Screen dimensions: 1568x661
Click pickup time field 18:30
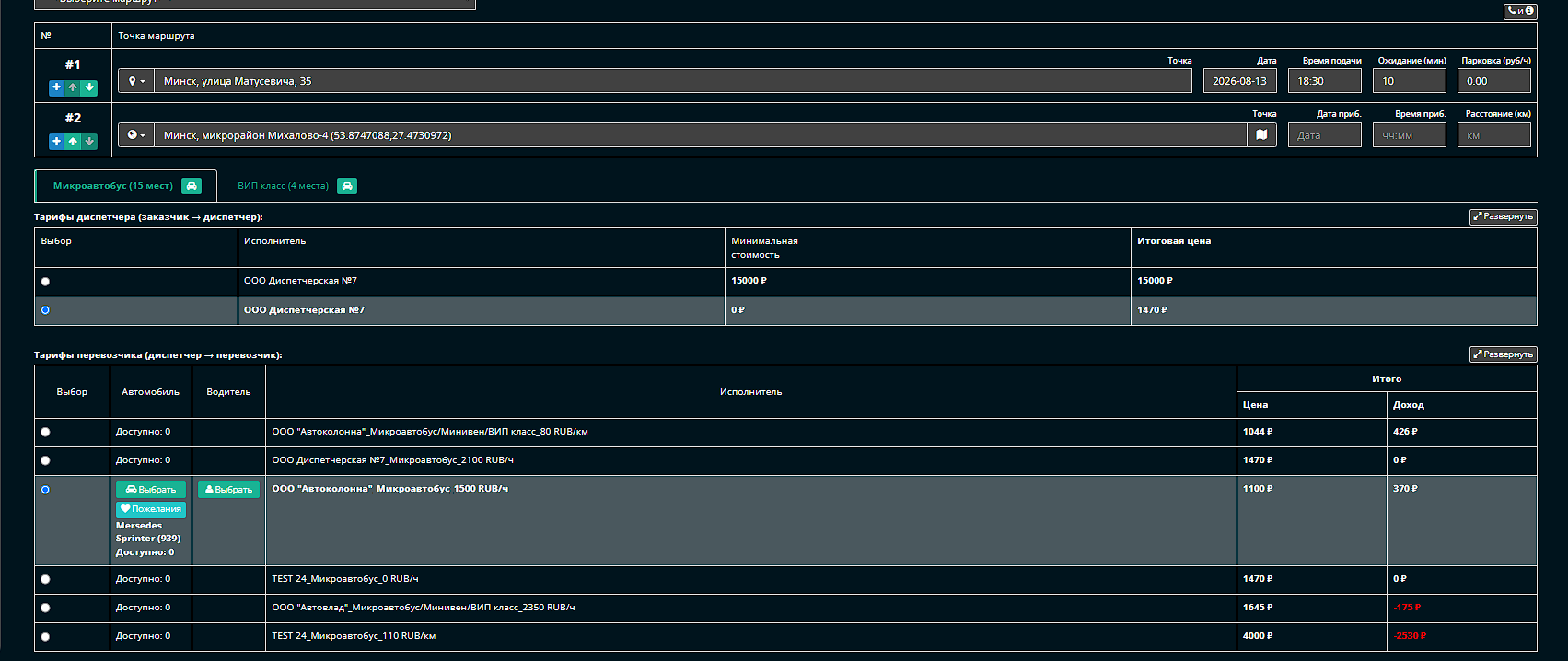pyautogui.click(x=1324, y=81)
